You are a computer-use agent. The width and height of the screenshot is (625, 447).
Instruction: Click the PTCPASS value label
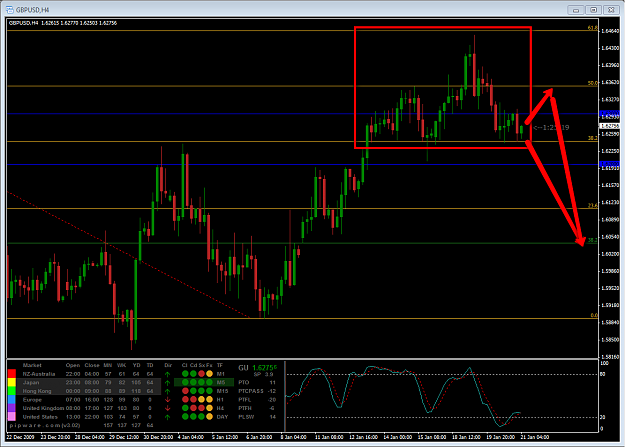click(x=251, y=391)
